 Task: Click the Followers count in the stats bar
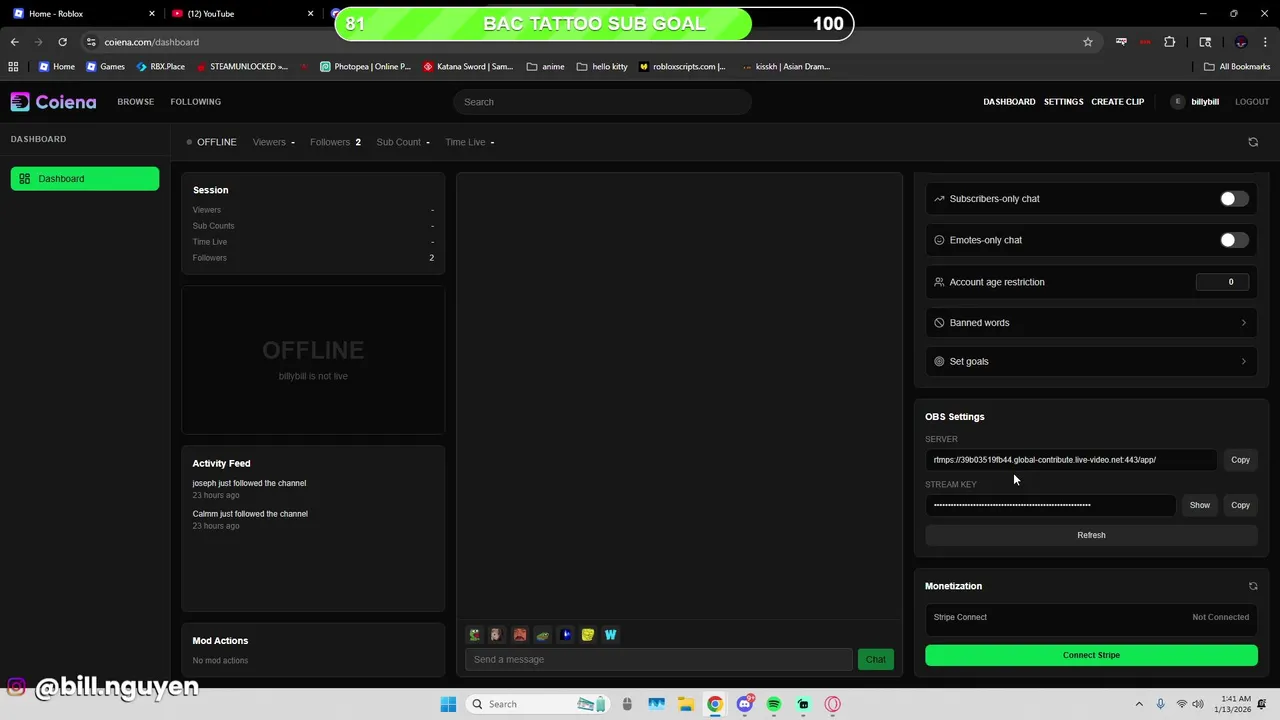[x=335, y=142]
